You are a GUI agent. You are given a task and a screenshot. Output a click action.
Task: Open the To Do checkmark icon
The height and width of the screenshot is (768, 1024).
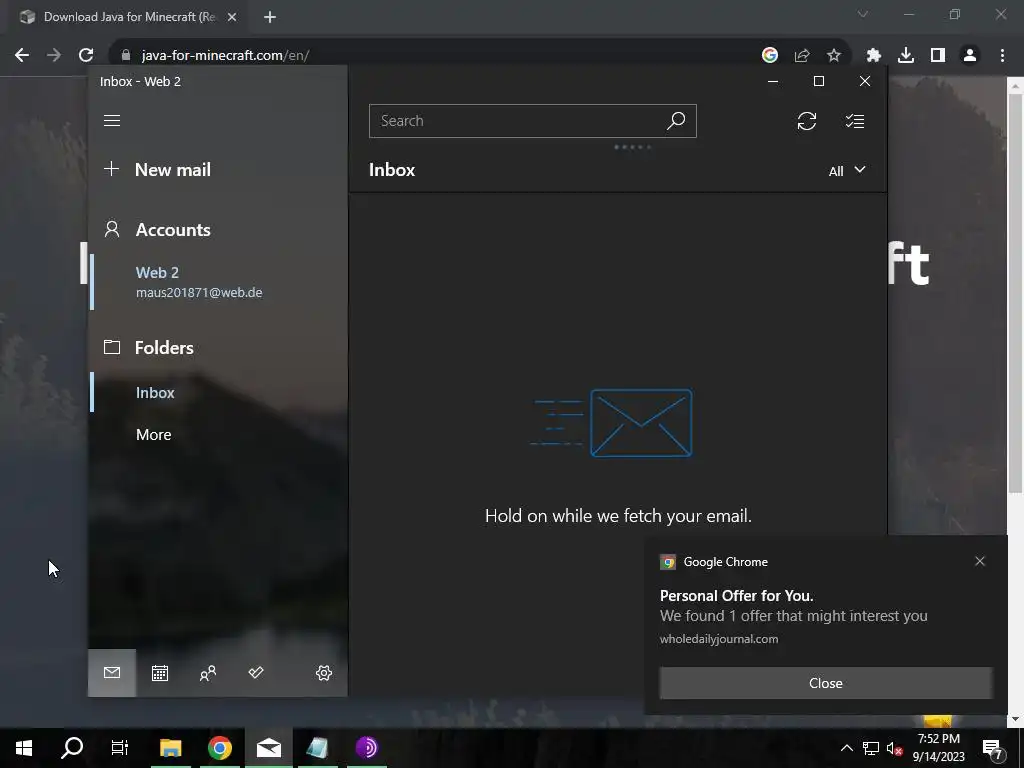tap(256, 673)
